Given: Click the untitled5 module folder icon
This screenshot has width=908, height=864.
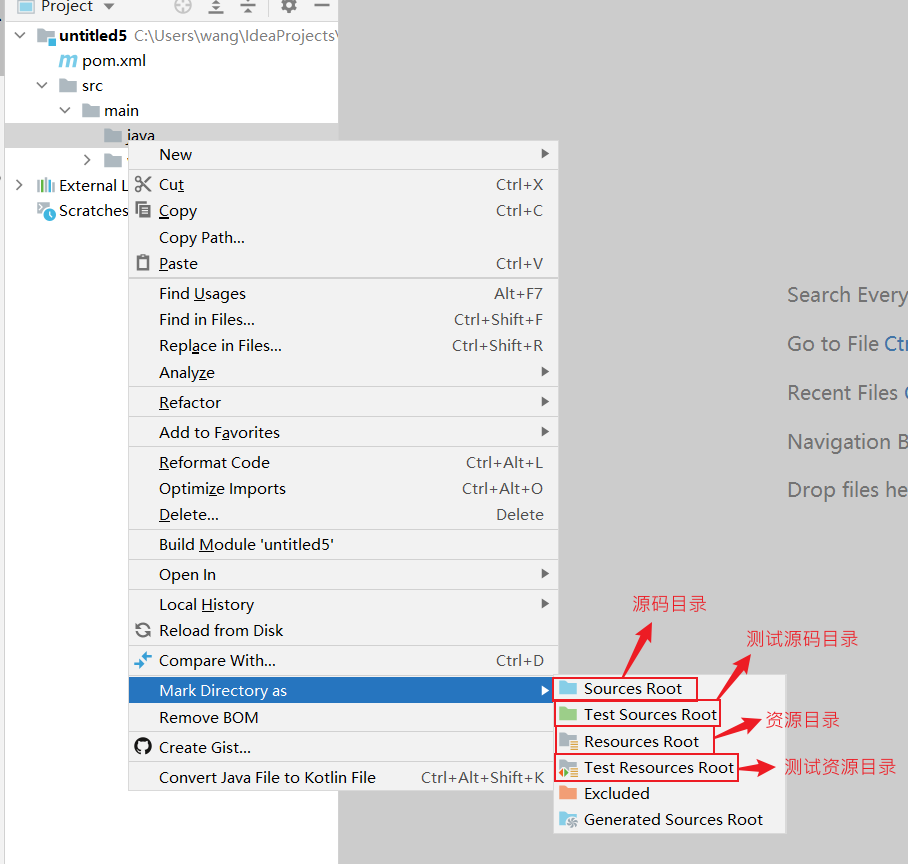Looking at the screenshot, I should coord(46,36).
